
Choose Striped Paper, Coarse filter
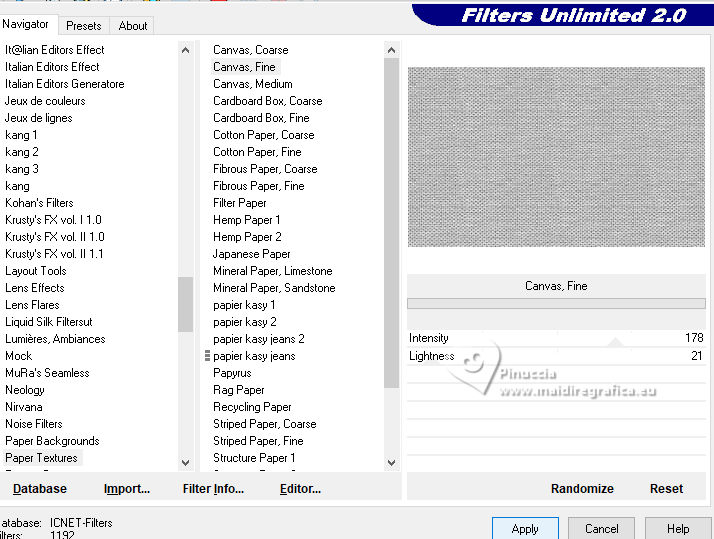point(265,424)
